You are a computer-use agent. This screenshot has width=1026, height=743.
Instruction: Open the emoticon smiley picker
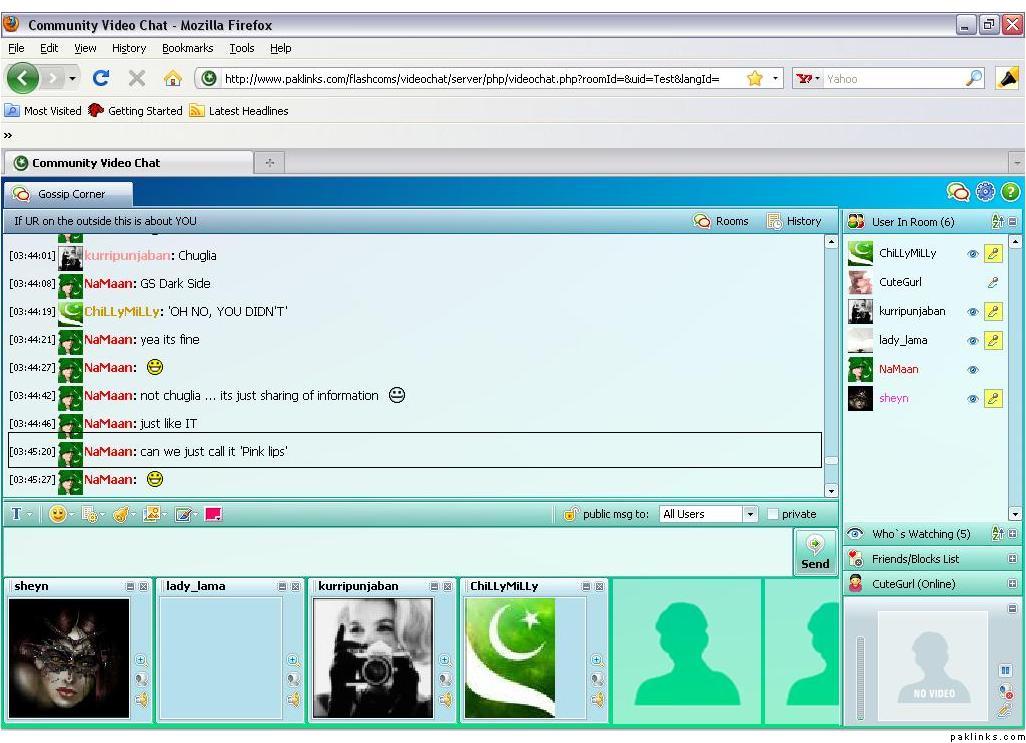(x=58, y=514)
